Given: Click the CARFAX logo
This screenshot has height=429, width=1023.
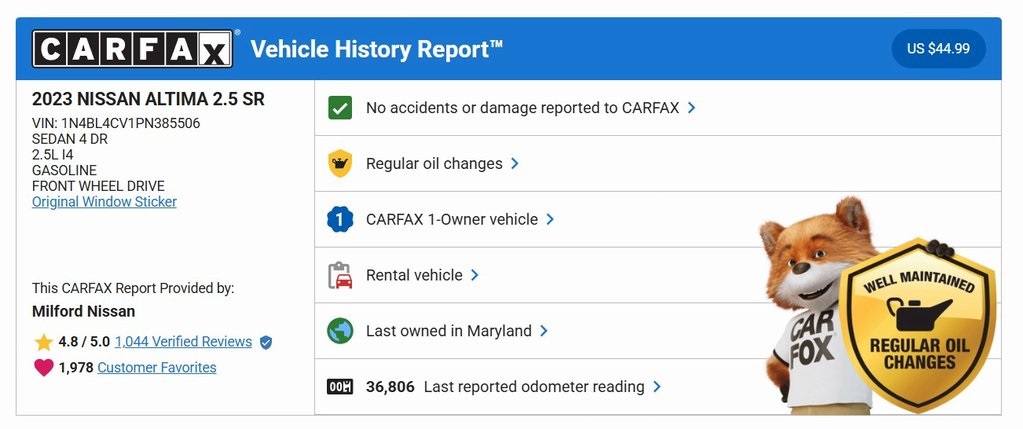Looking at the screenshot, I should 133,48.
